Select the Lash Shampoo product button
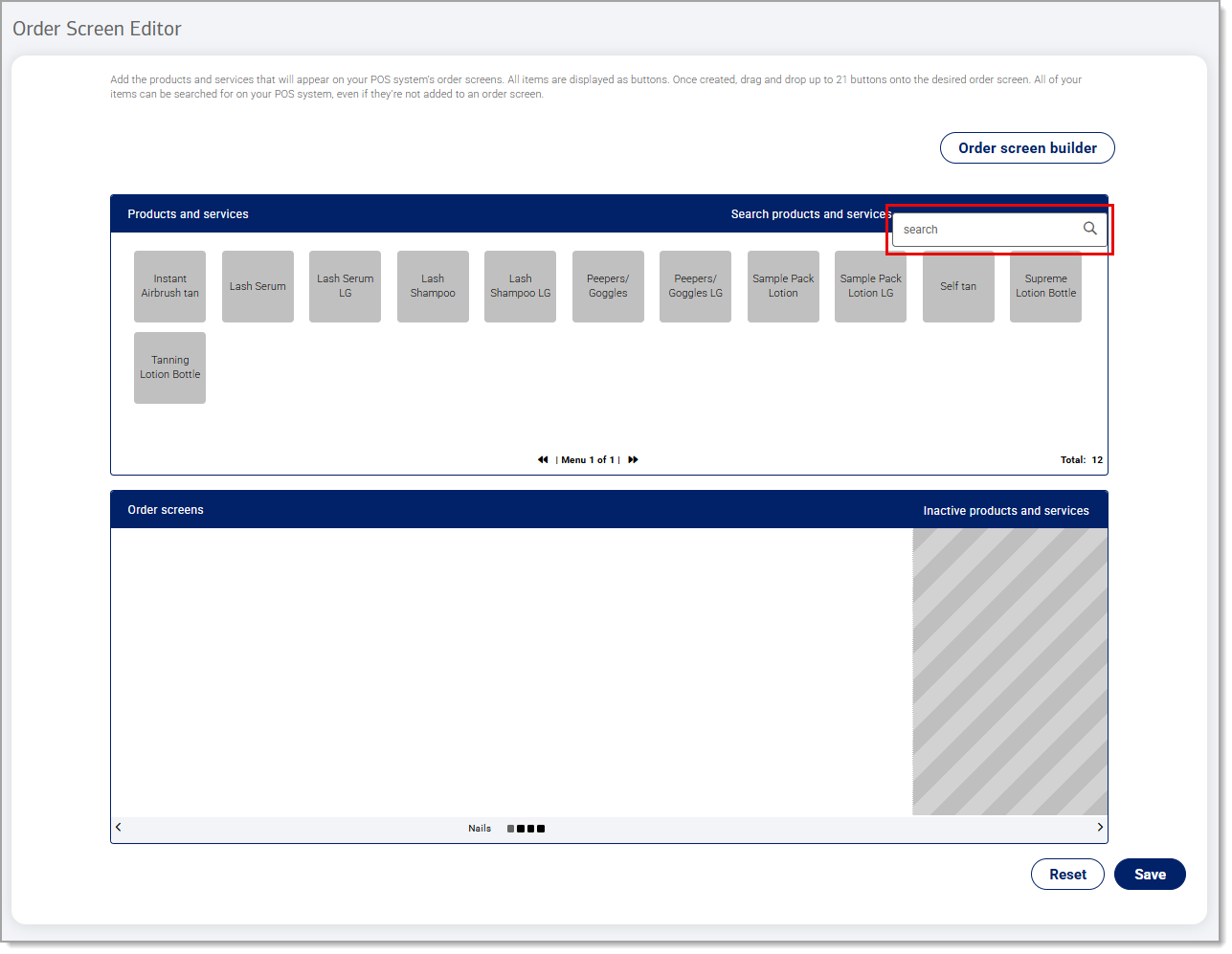1232x954 pixels. pyautogui.click(x=433, y=286)
